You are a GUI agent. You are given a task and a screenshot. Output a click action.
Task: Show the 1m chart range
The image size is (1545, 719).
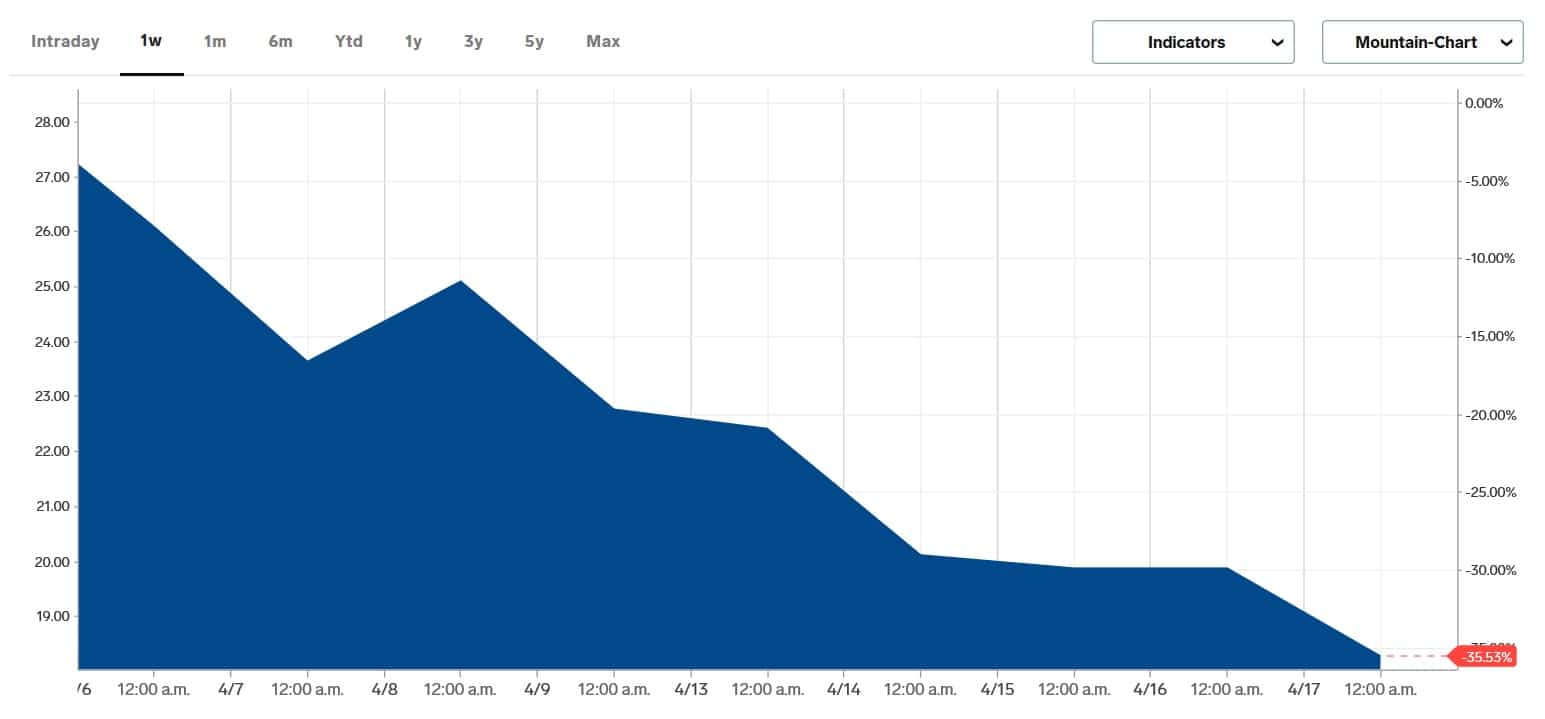pos(215,42)
